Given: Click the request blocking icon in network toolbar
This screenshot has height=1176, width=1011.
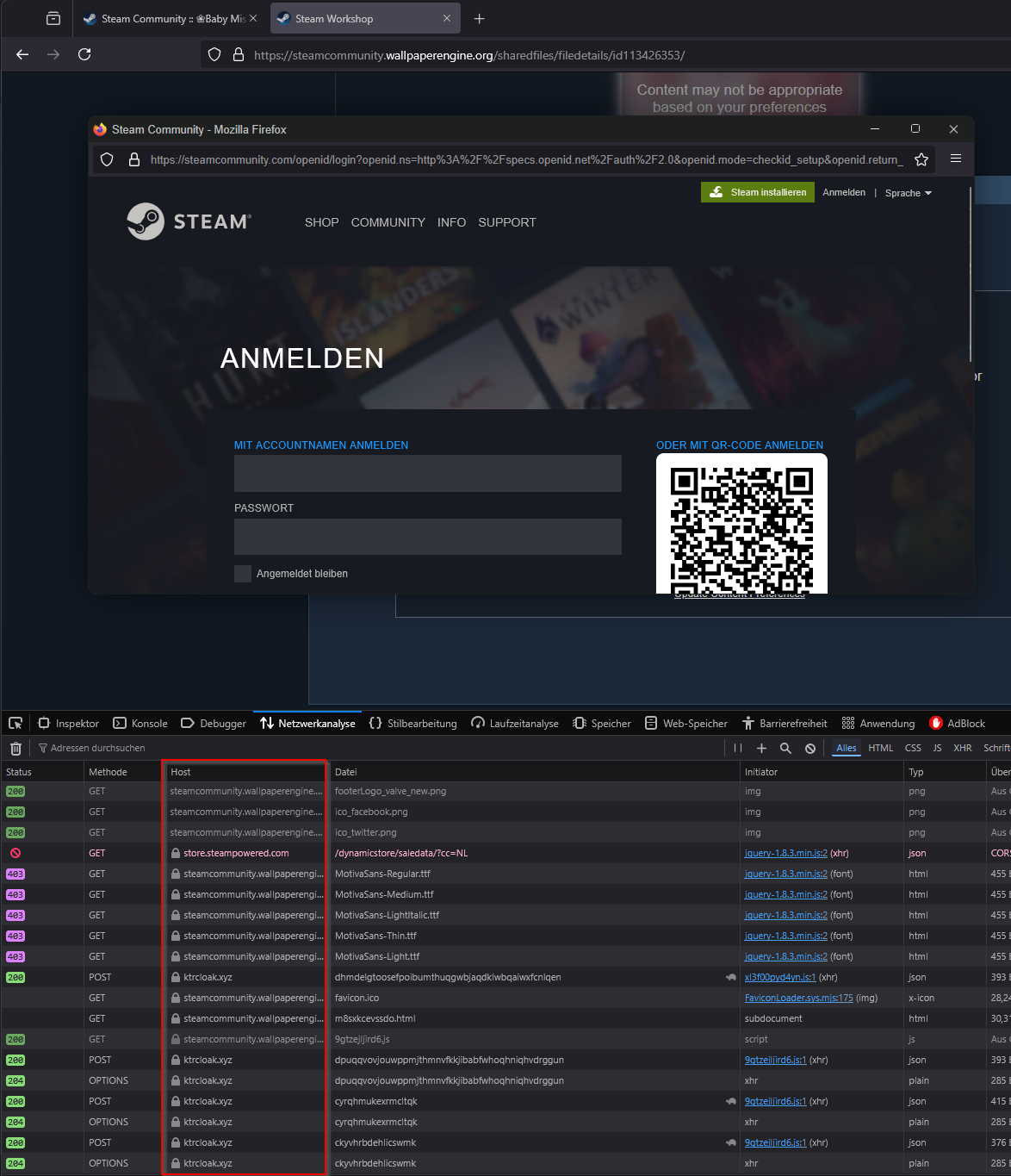Looking at the screenshot, I should click(x=810, y=749).
